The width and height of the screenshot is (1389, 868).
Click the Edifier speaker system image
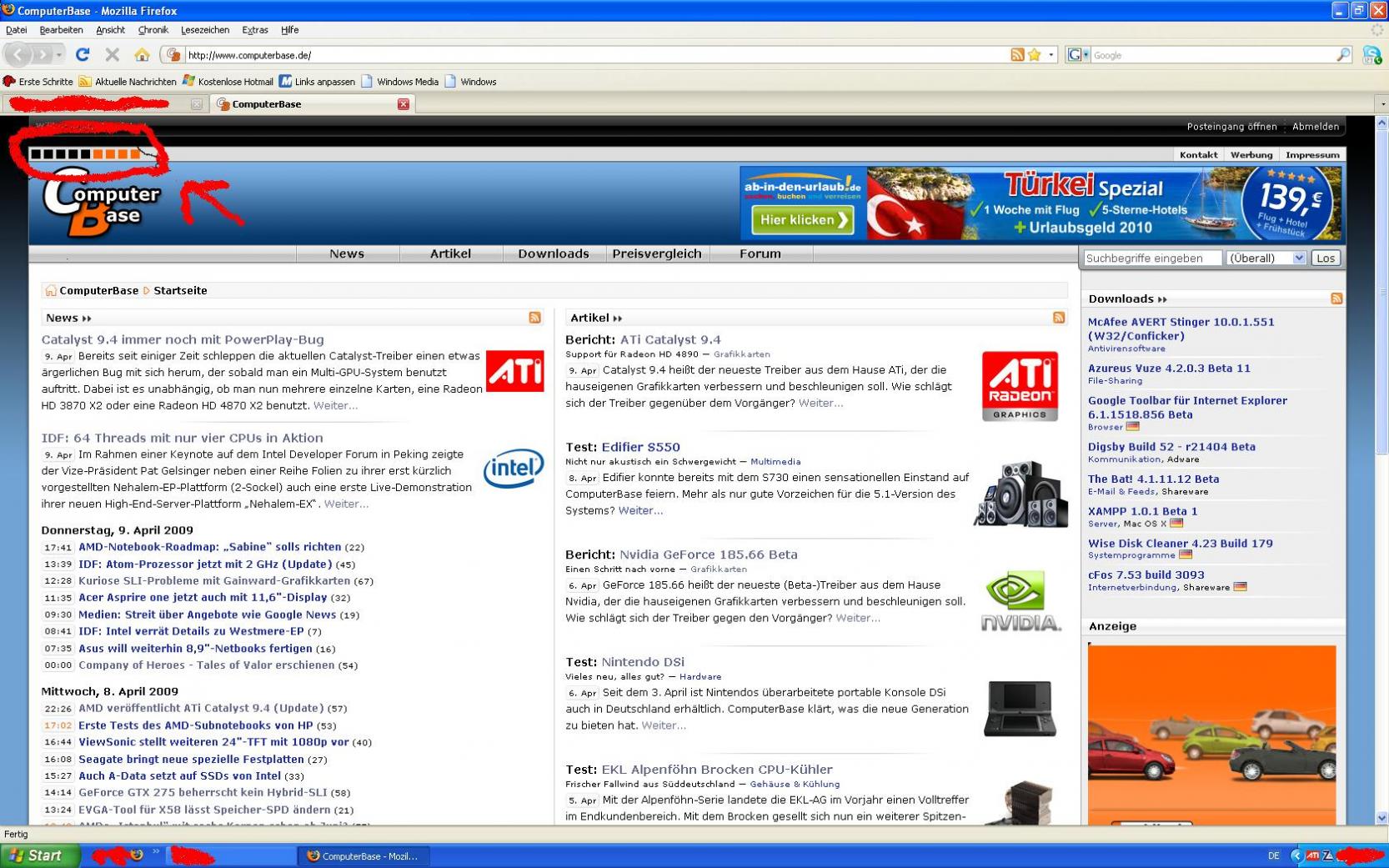coord(1021,494)
